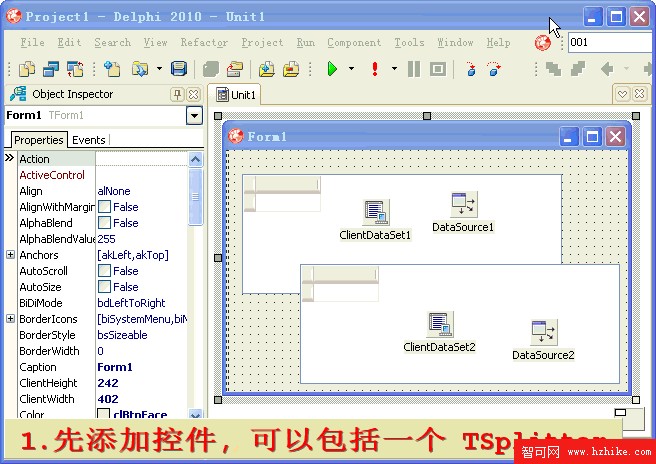
Task: Select the ClientWidth value 402
Action: point(108,399)
